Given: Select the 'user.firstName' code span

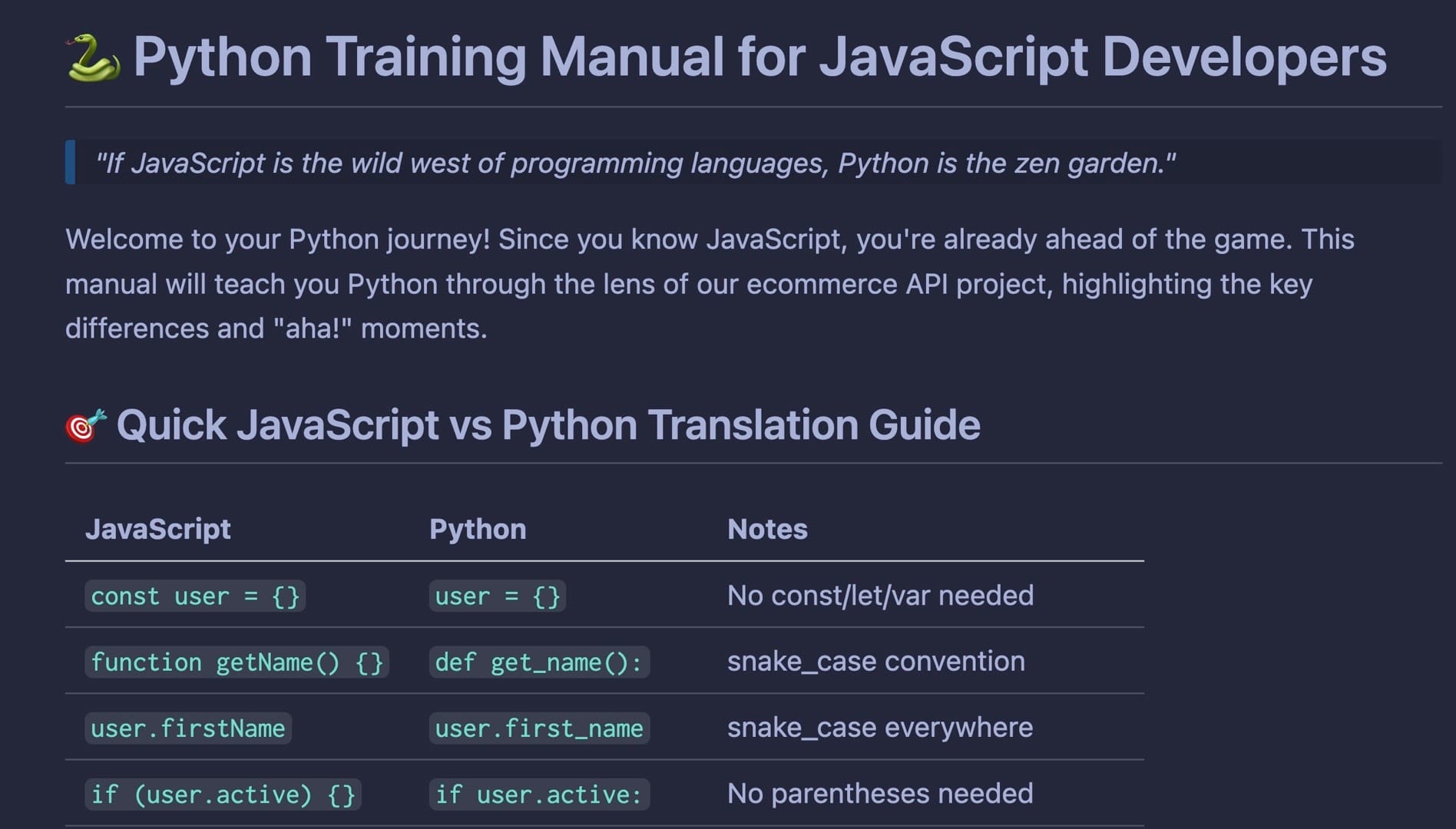Looking at the screenshot, I should pos(187,728).
